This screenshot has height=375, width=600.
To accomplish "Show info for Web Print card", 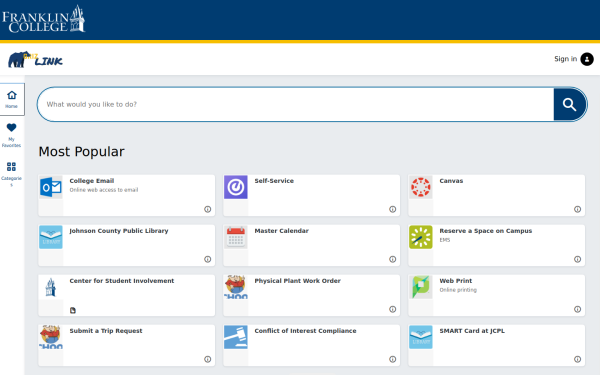I will (x=577, y=309).
